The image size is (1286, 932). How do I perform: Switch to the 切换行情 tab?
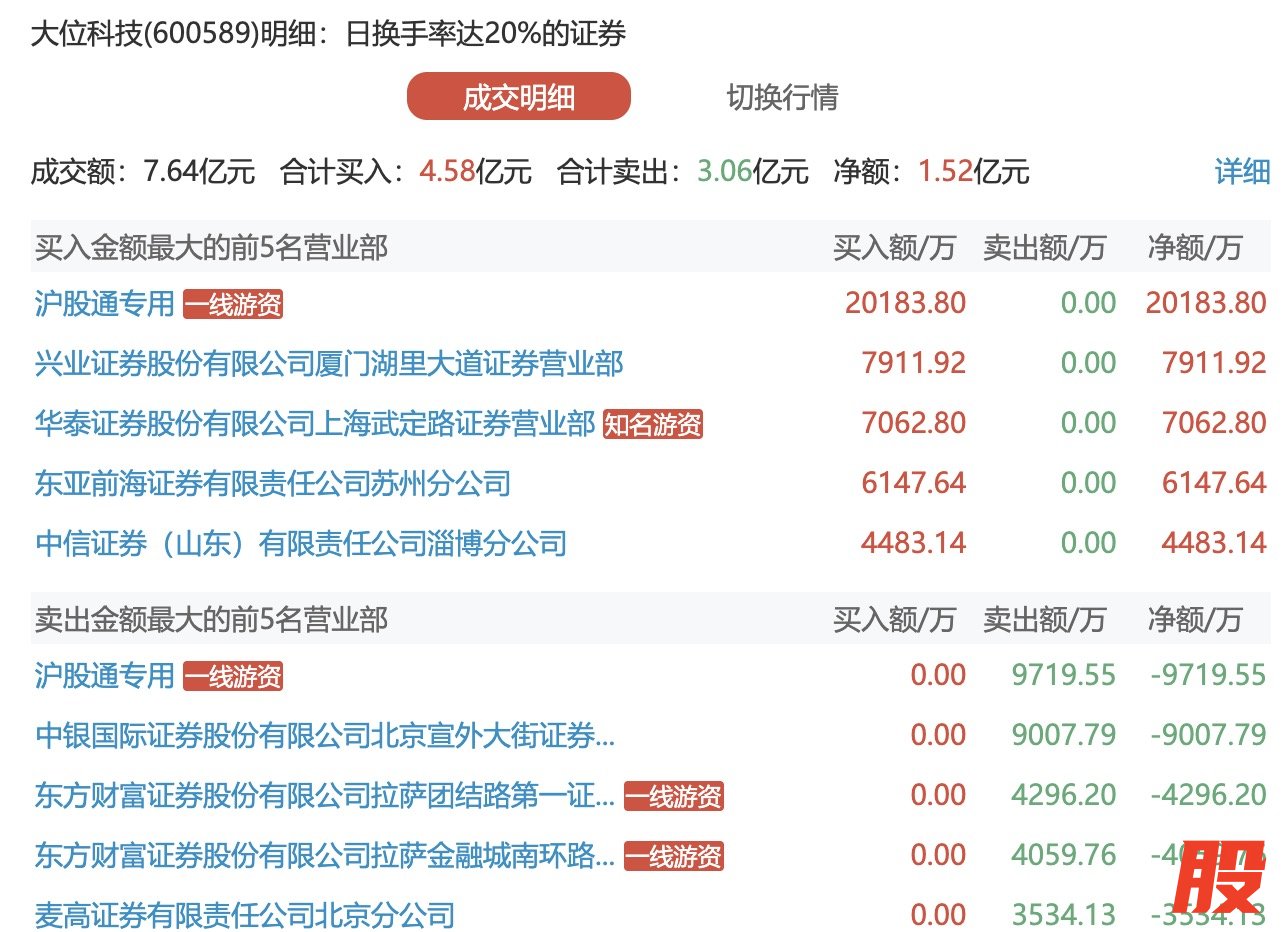pos(782,97)
